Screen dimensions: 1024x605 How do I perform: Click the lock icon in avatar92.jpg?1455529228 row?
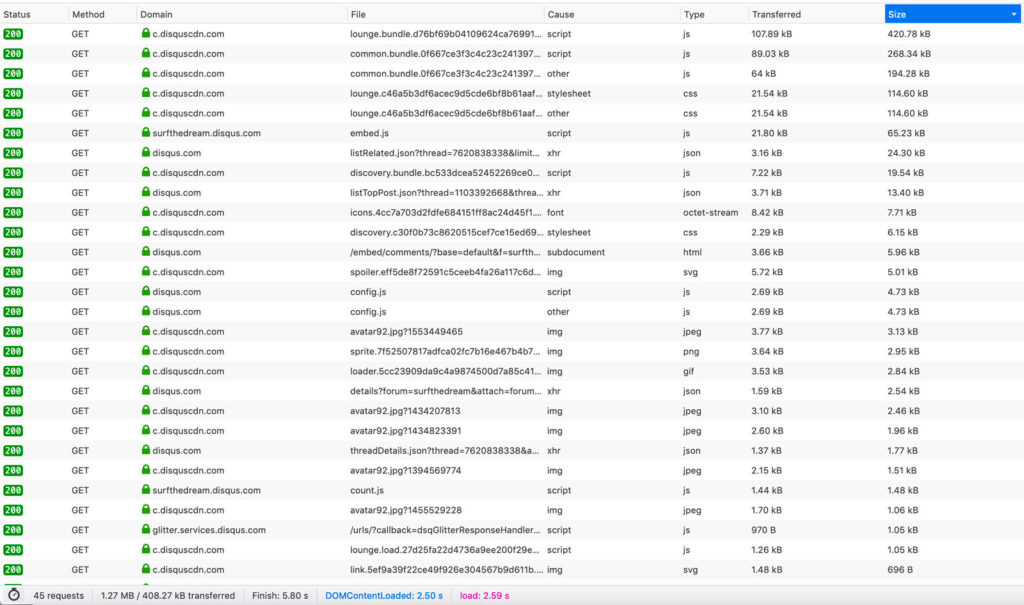tap(146, 510)
